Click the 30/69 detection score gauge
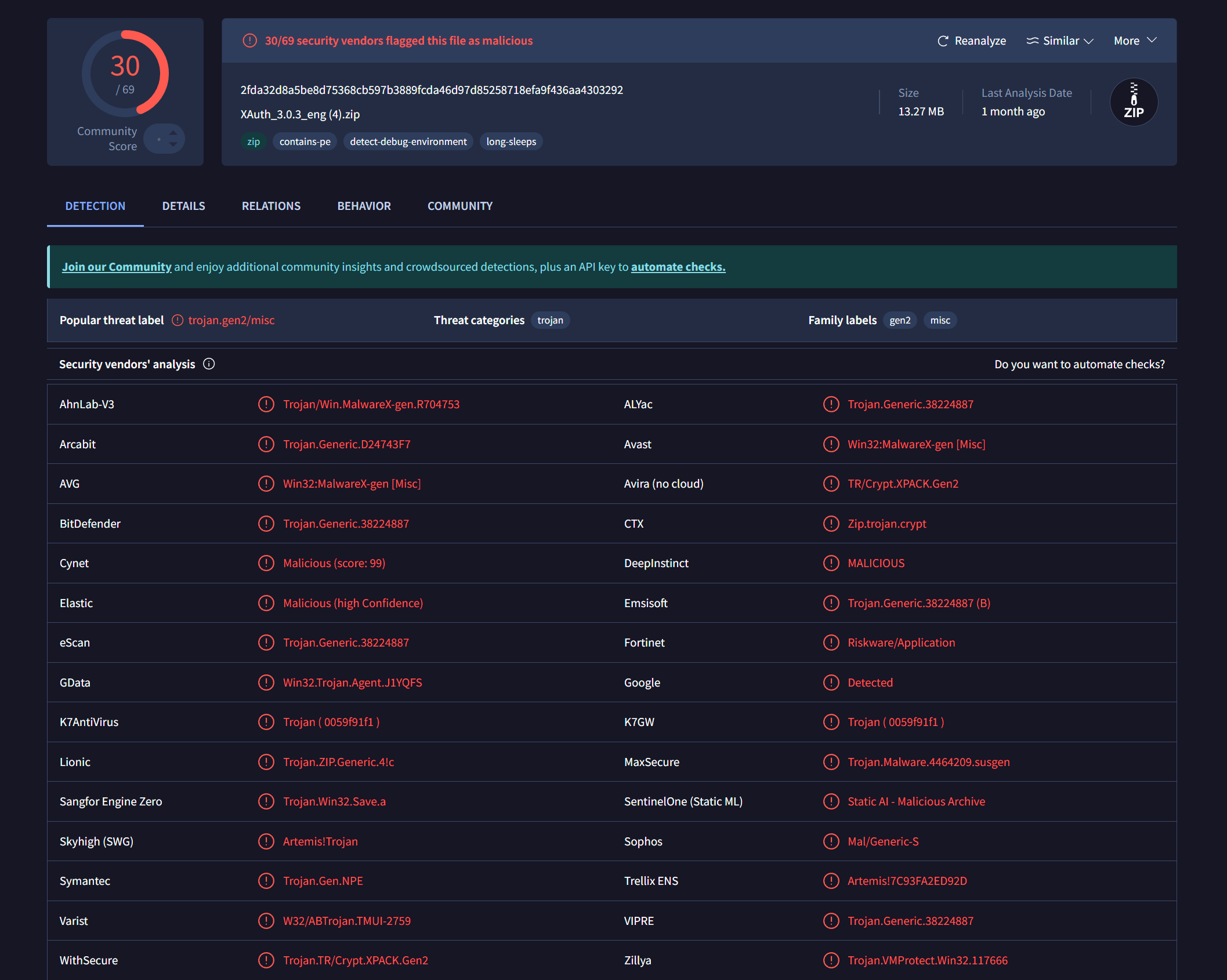 [125, 74]
